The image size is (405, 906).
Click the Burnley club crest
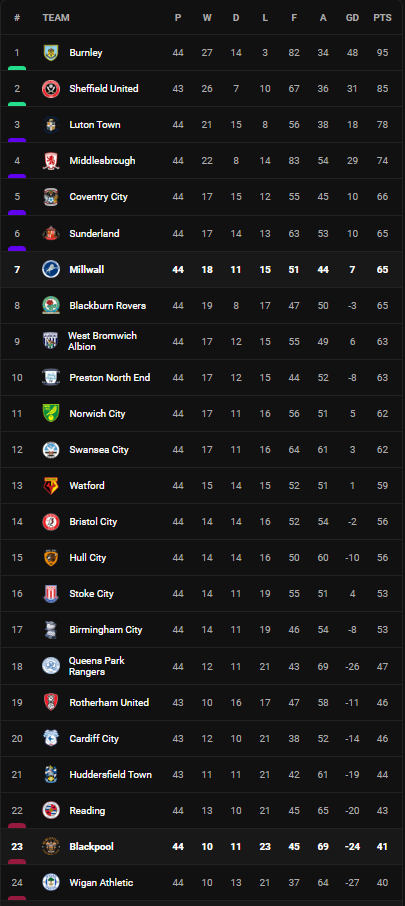pos(51,53)
